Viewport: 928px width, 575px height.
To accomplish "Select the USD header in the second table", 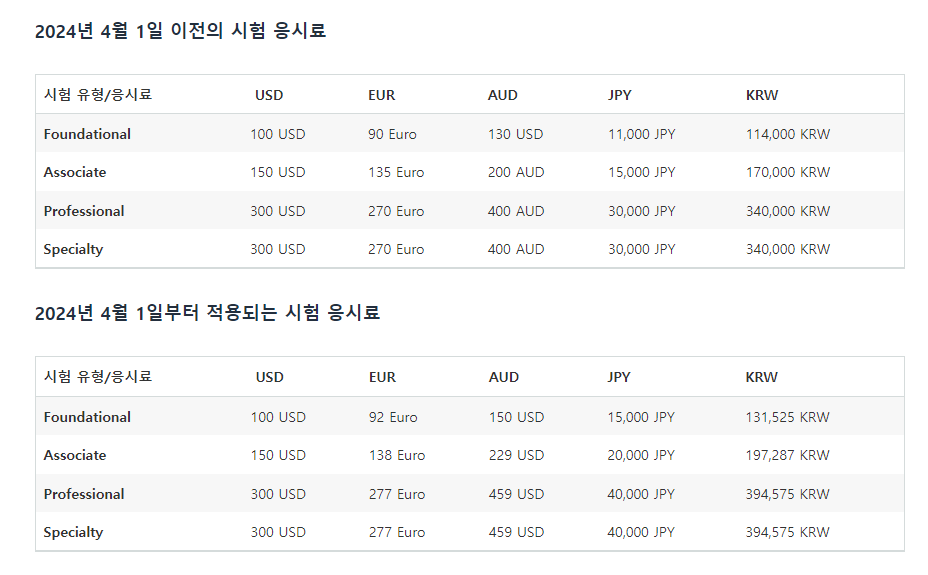I will tap(269, 377).
